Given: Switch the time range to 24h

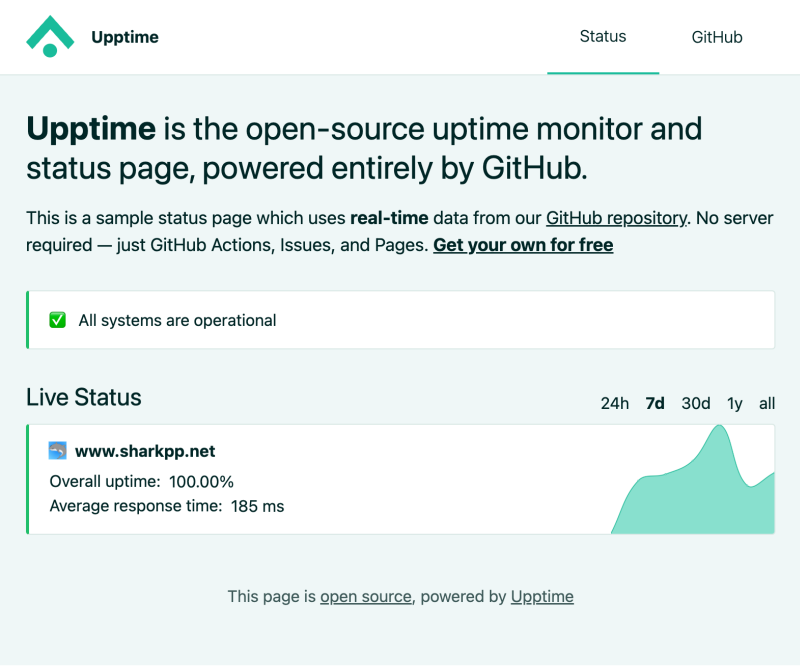Looking at the screenshot, I should tap(614, 403).
